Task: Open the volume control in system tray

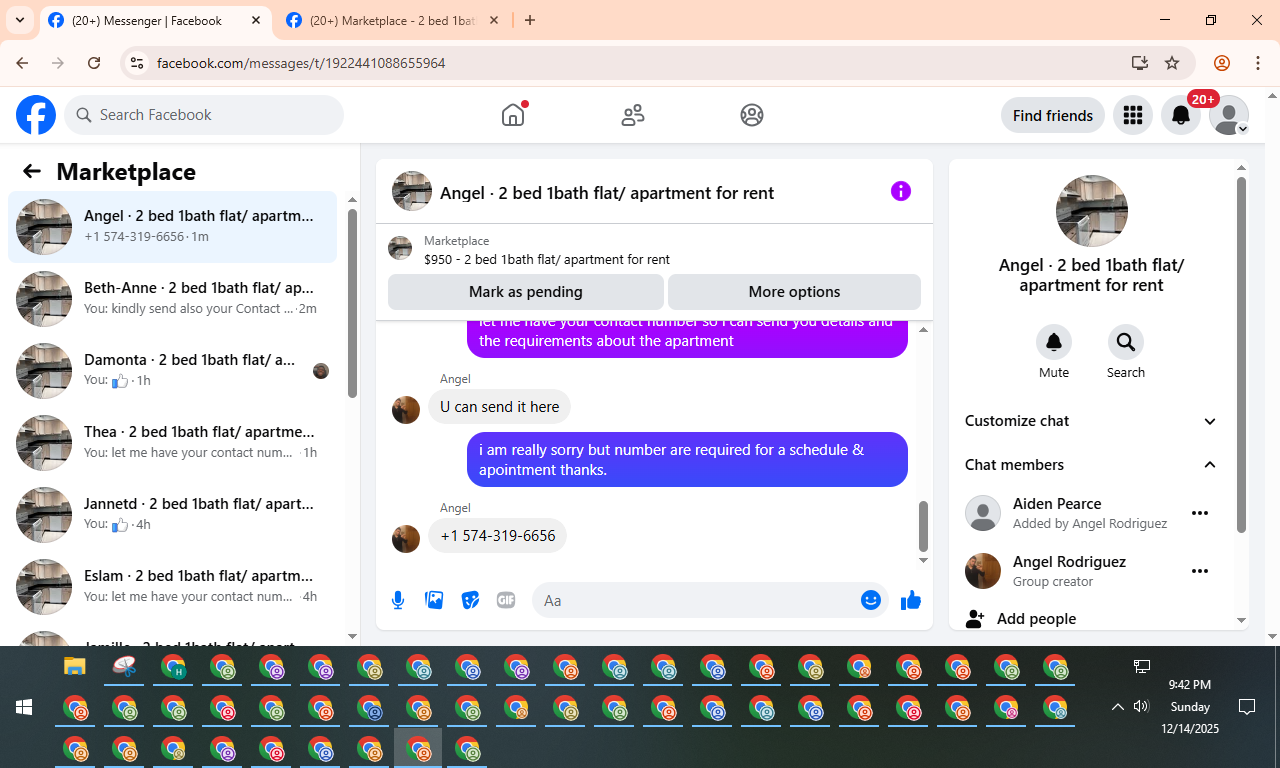Action: 1142,707
